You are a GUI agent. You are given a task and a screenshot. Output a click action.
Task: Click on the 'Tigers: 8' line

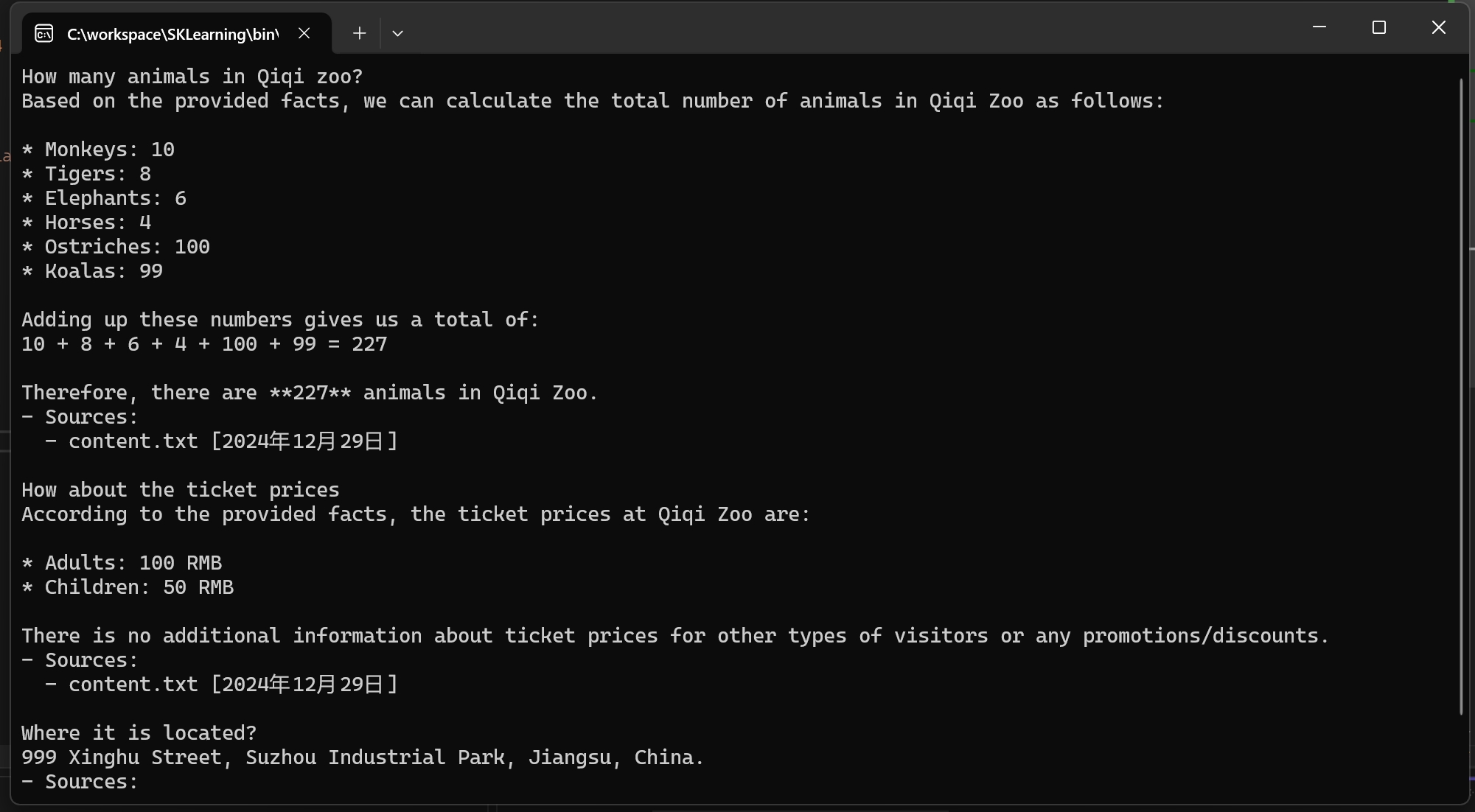[97, 174]
